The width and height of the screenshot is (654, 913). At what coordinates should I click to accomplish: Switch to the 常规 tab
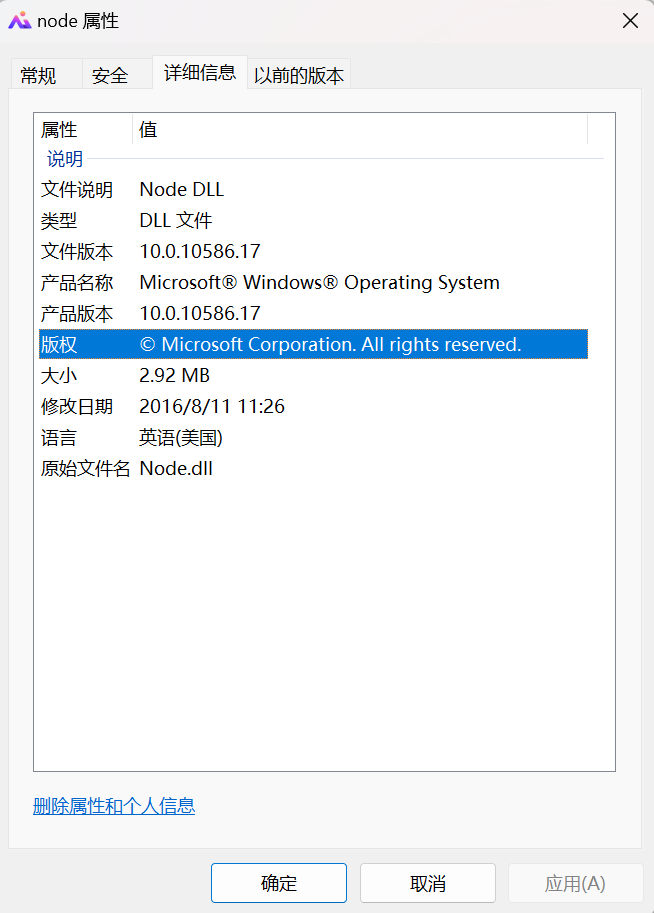point(44,74)
